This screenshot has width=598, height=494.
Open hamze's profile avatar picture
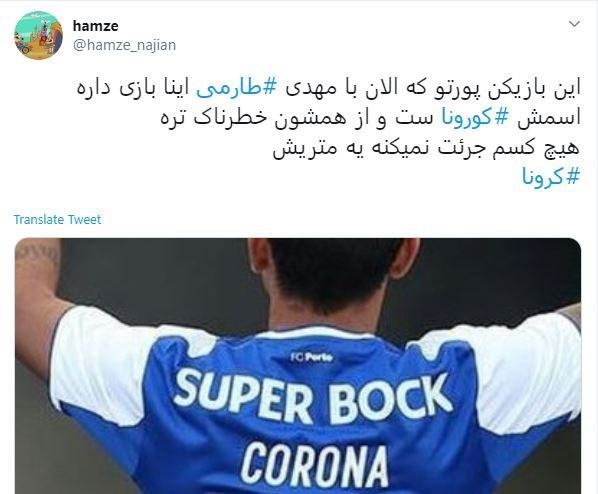click(x=38, y=35)
